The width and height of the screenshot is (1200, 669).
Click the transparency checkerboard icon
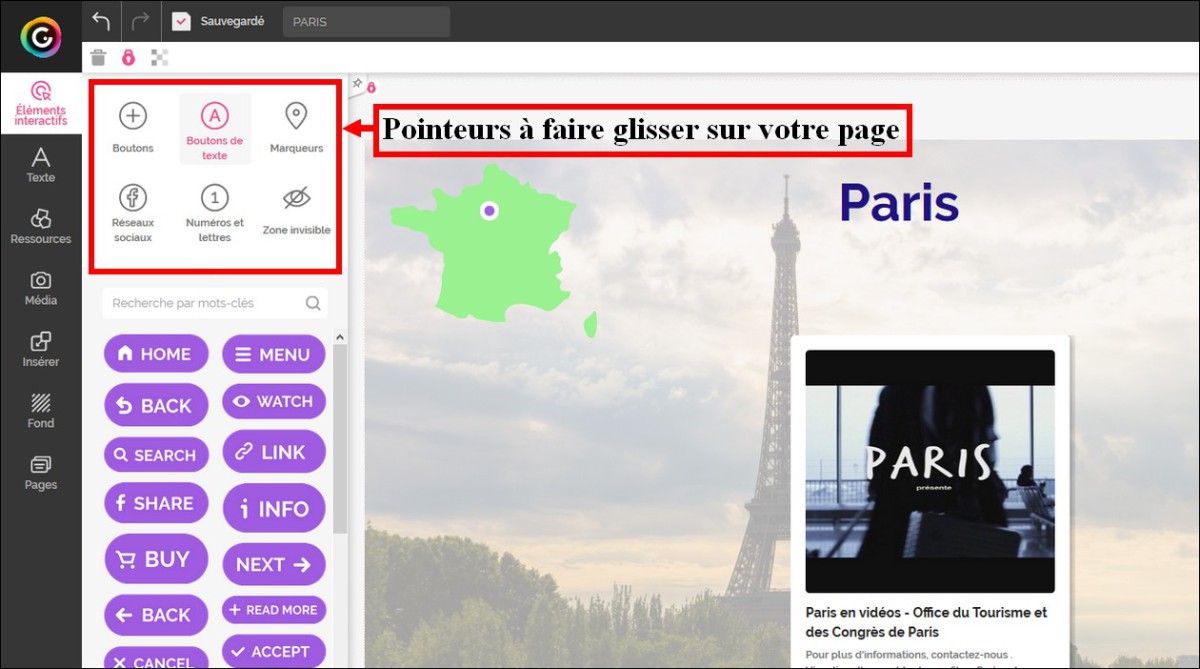coord(159,57)
